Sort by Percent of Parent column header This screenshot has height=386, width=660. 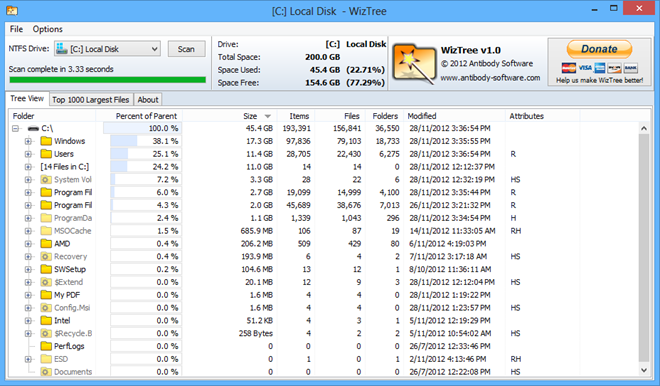(x=139, y=116)
